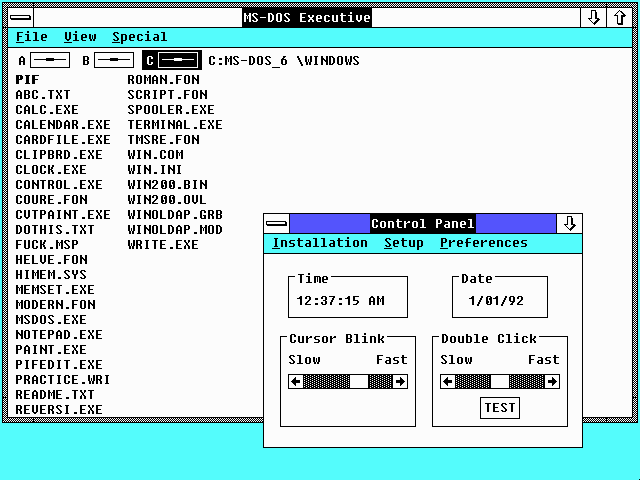The image size is (640, 480).
Task: Select SCRIPT.FON in the file list
Action: (x=167, y=95)
